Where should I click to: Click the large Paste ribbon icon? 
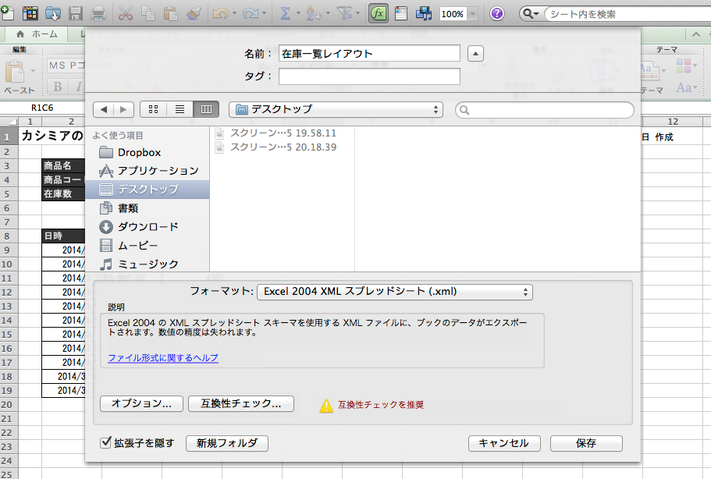(15, 72)
